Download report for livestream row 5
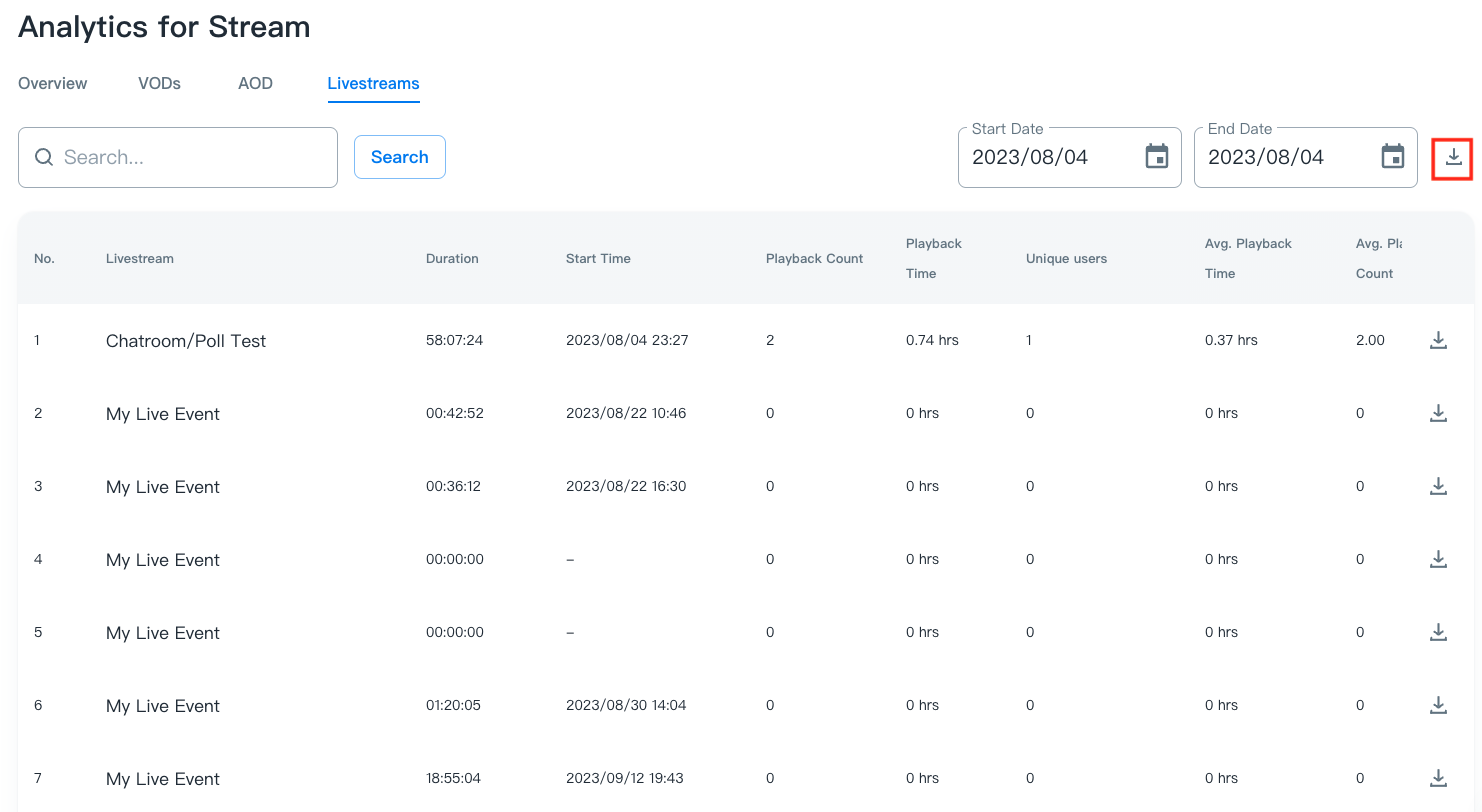Viewport: 1482px width, 812px height. point(1438,632)
